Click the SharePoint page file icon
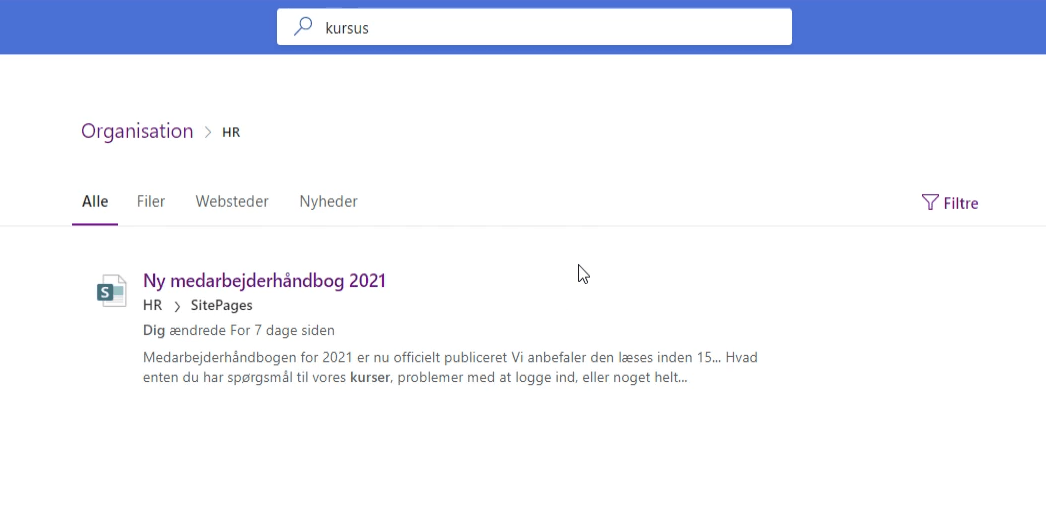Screen dimensions: 1046x517 (111, 291)
